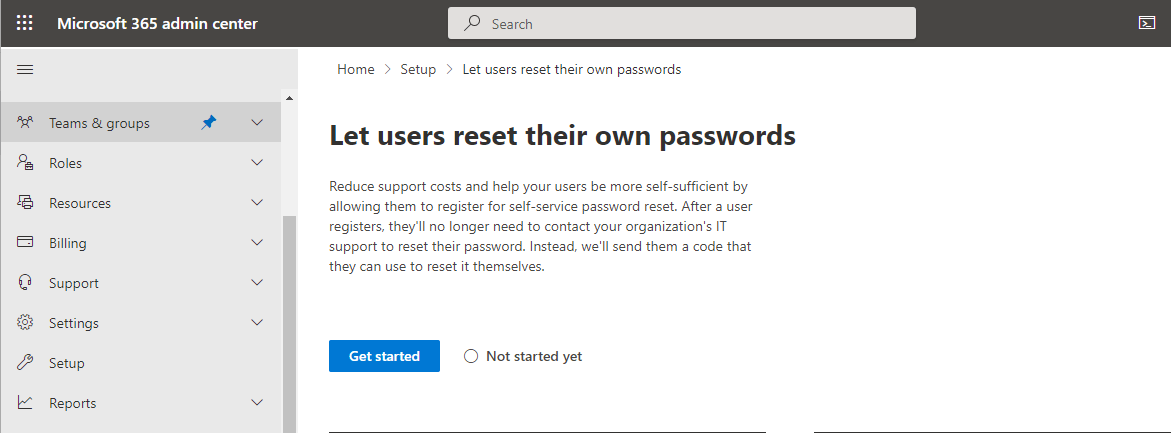Click the Roles person-lock icon
This screenshot has height=433, width=1171.
click(25, 163)
